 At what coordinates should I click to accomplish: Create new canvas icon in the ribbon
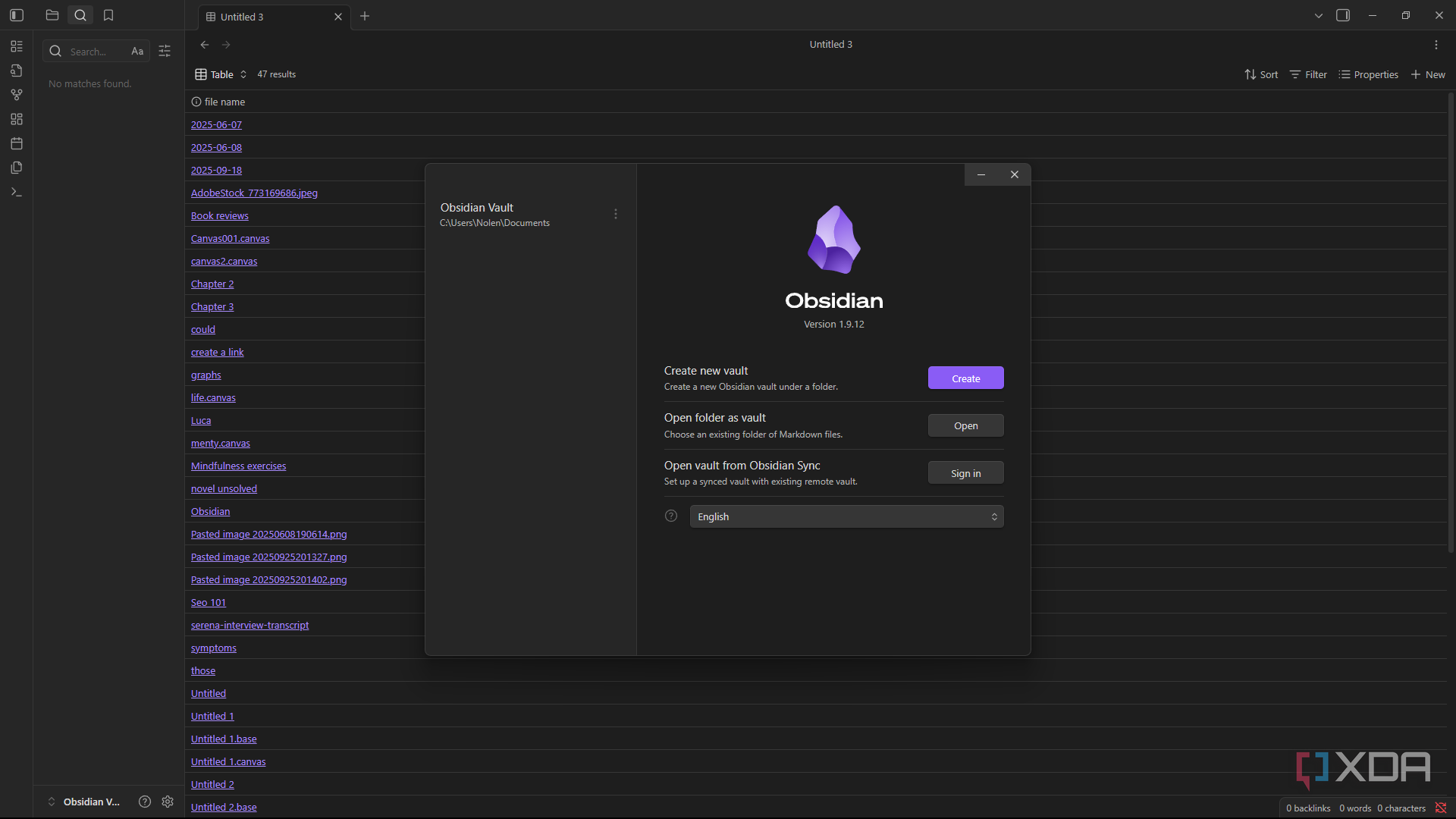pyautogui.click(x=17, y=119)
